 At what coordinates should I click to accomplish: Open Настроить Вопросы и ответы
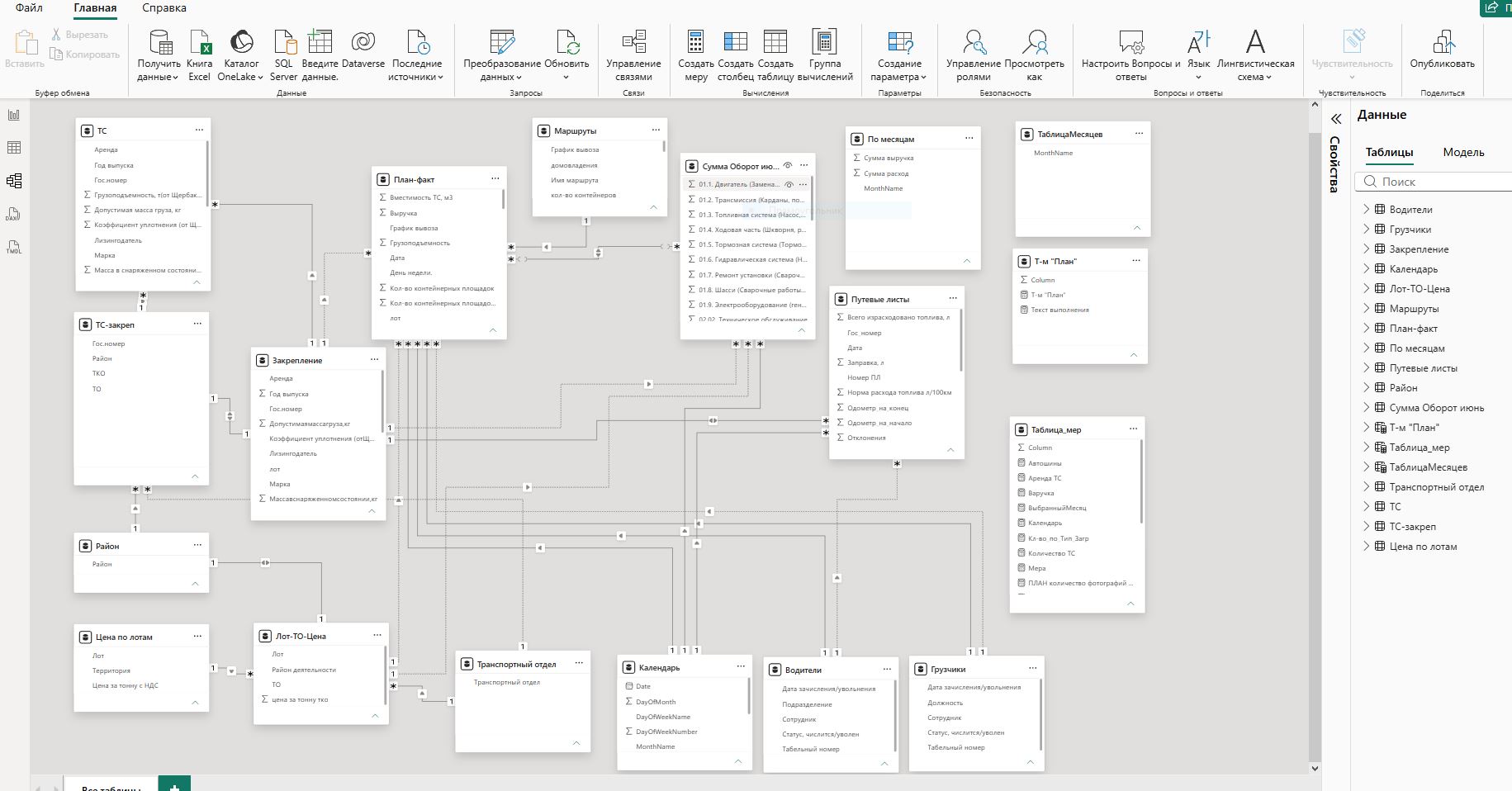click(x=1130, y=55)
